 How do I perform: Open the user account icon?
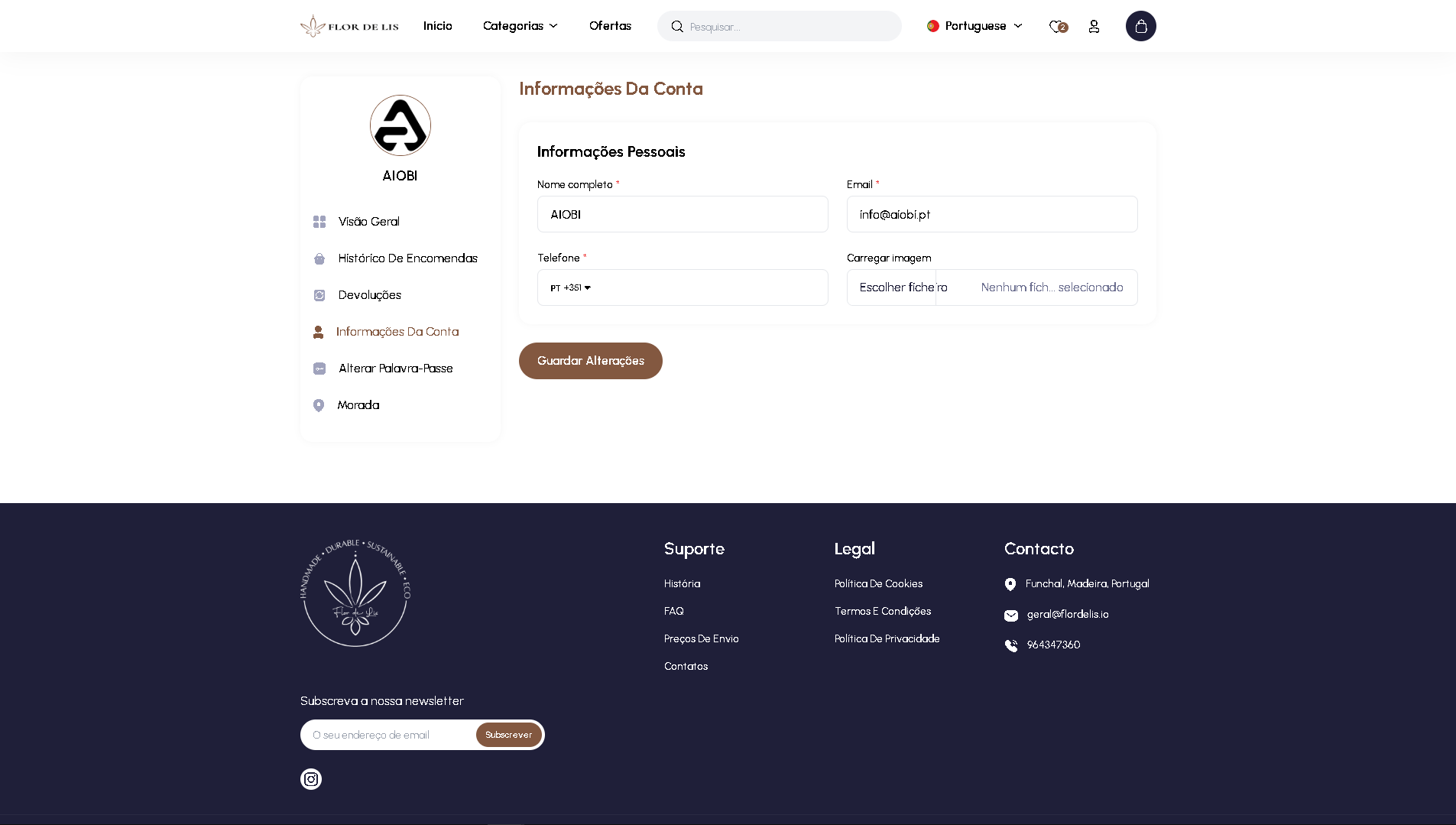pyautogui.click(x=1094, y=26)
